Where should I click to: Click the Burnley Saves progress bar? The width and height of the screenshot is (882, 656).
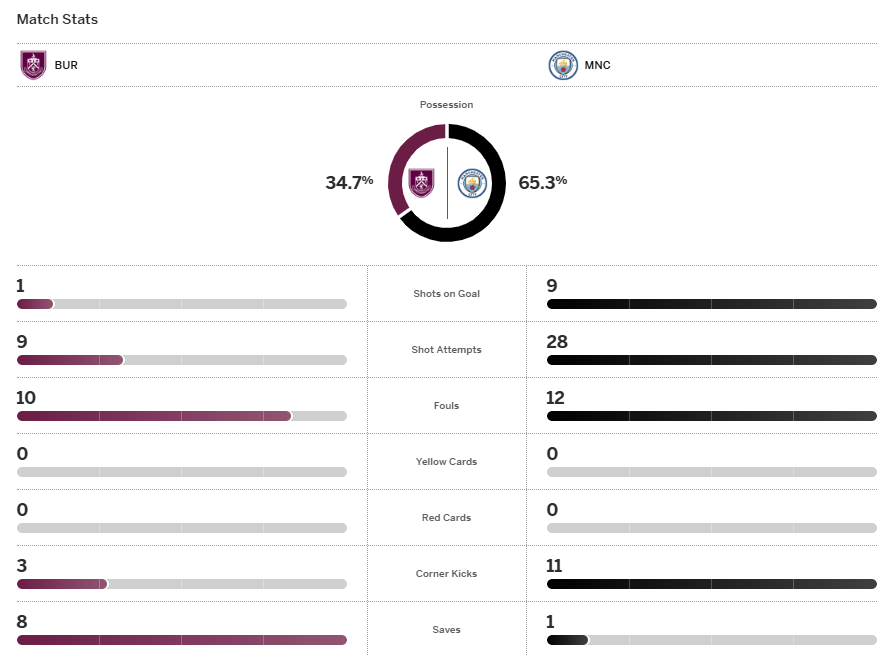tap(181, 640)
